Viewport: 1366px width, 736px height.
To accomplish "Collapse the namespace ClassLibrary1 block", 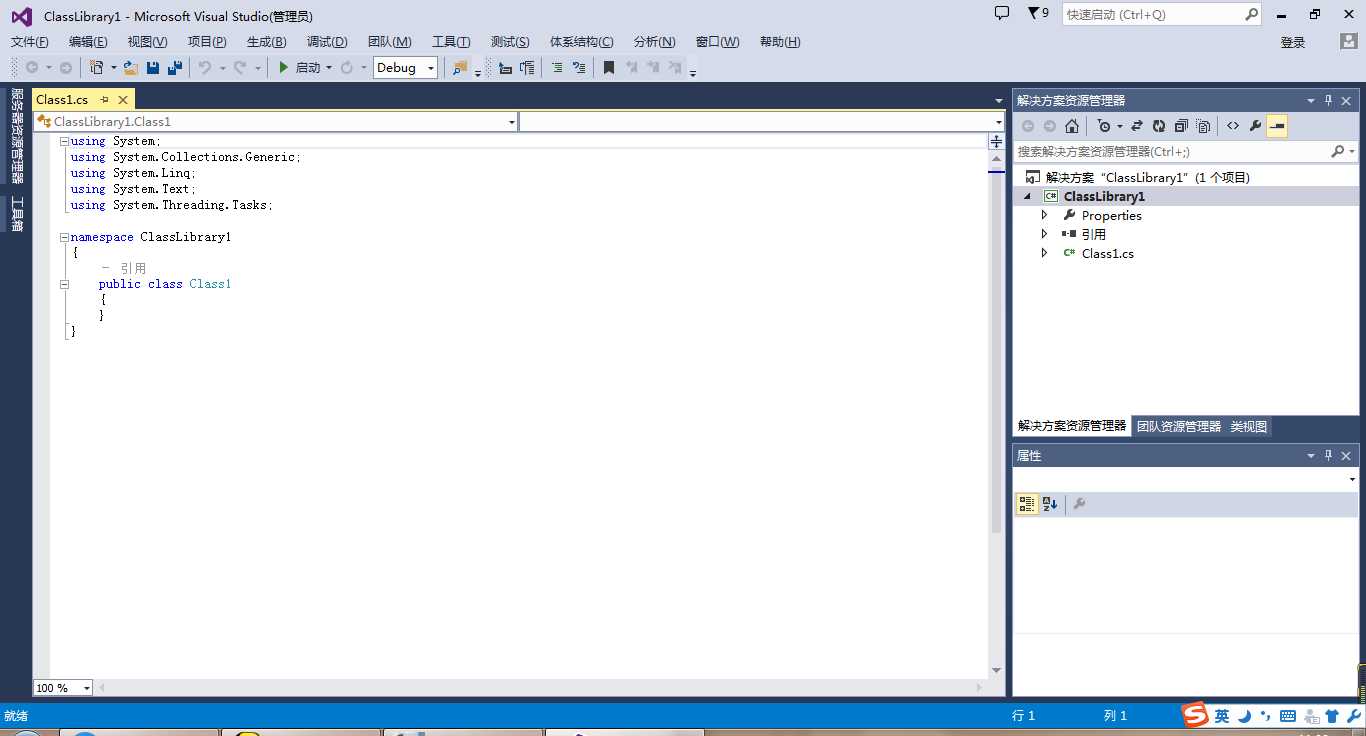I will pos(64,237).
